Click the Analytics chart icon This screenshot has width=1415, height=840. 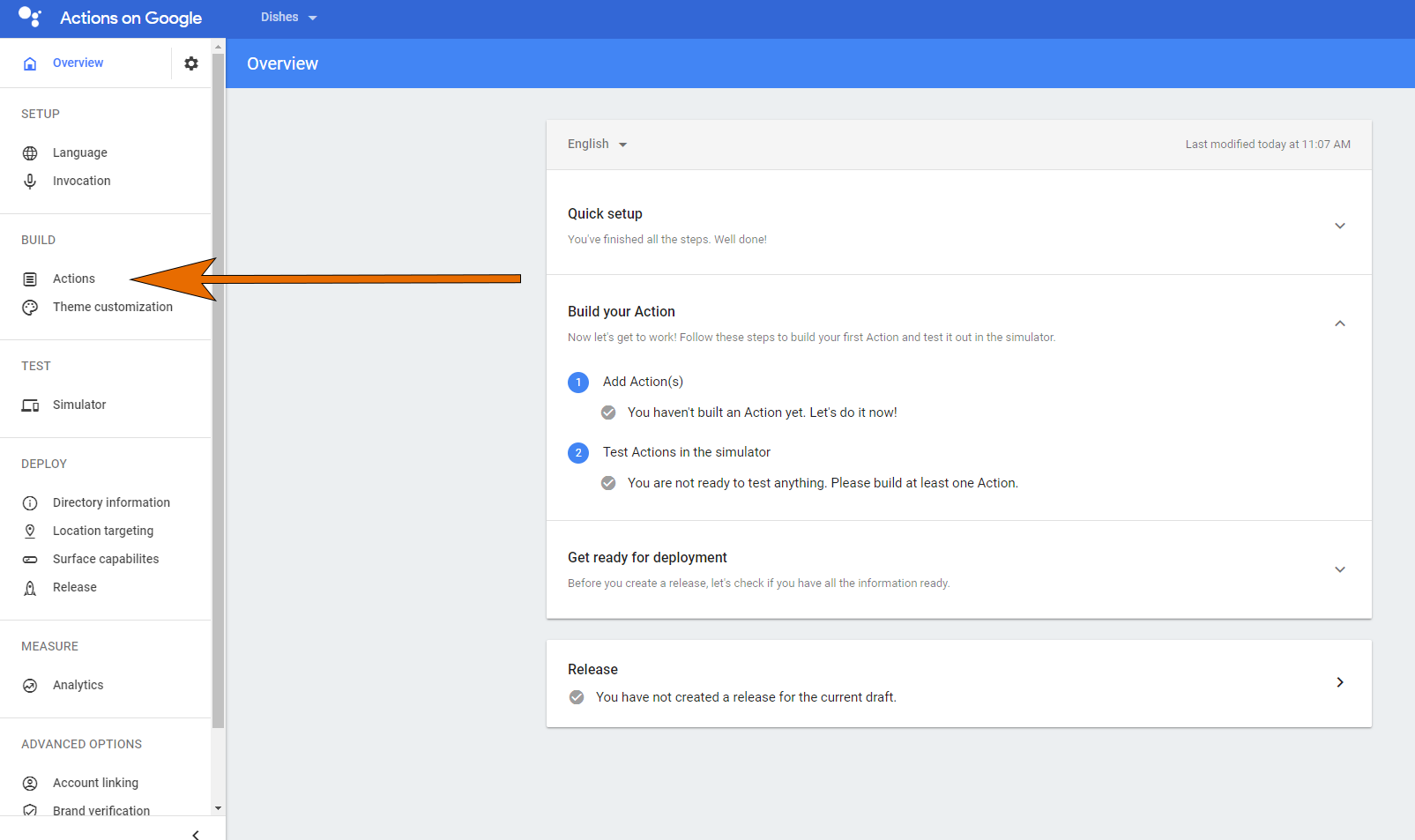pyautogui.click(x=30, y=686)
